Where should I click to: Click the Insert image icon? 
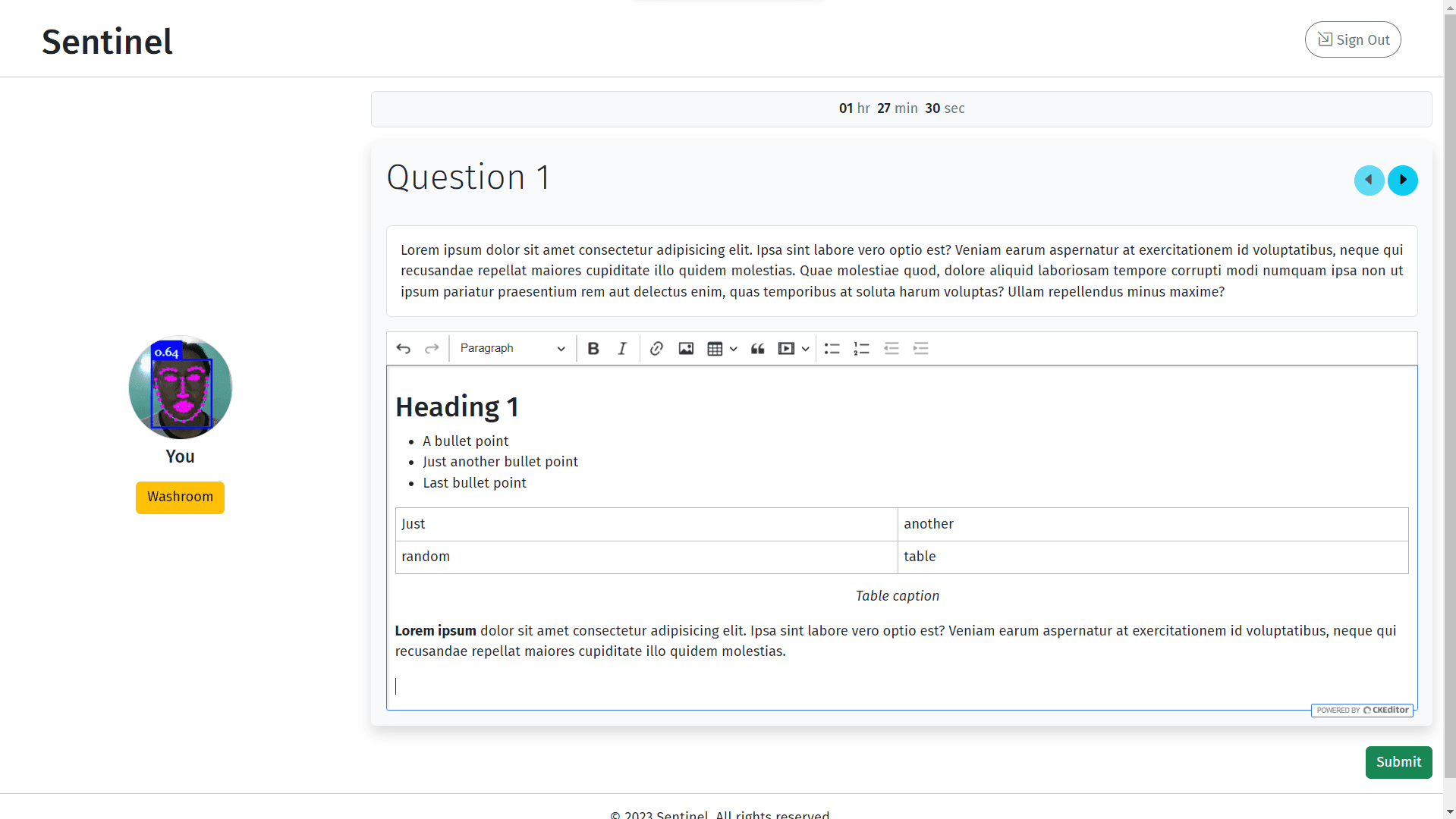click(686, 349)
